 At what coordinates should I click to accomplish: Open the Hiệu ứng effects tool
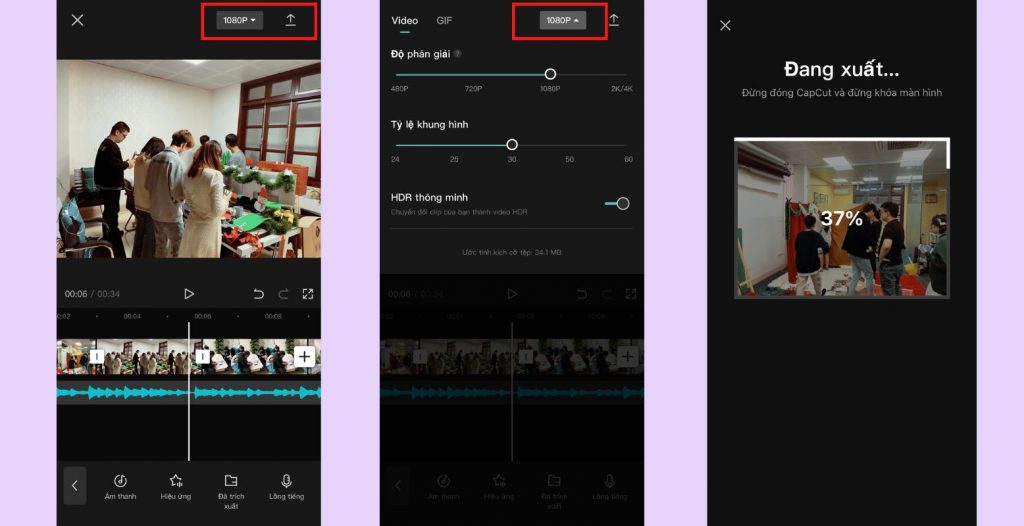[x=176, y=487]
